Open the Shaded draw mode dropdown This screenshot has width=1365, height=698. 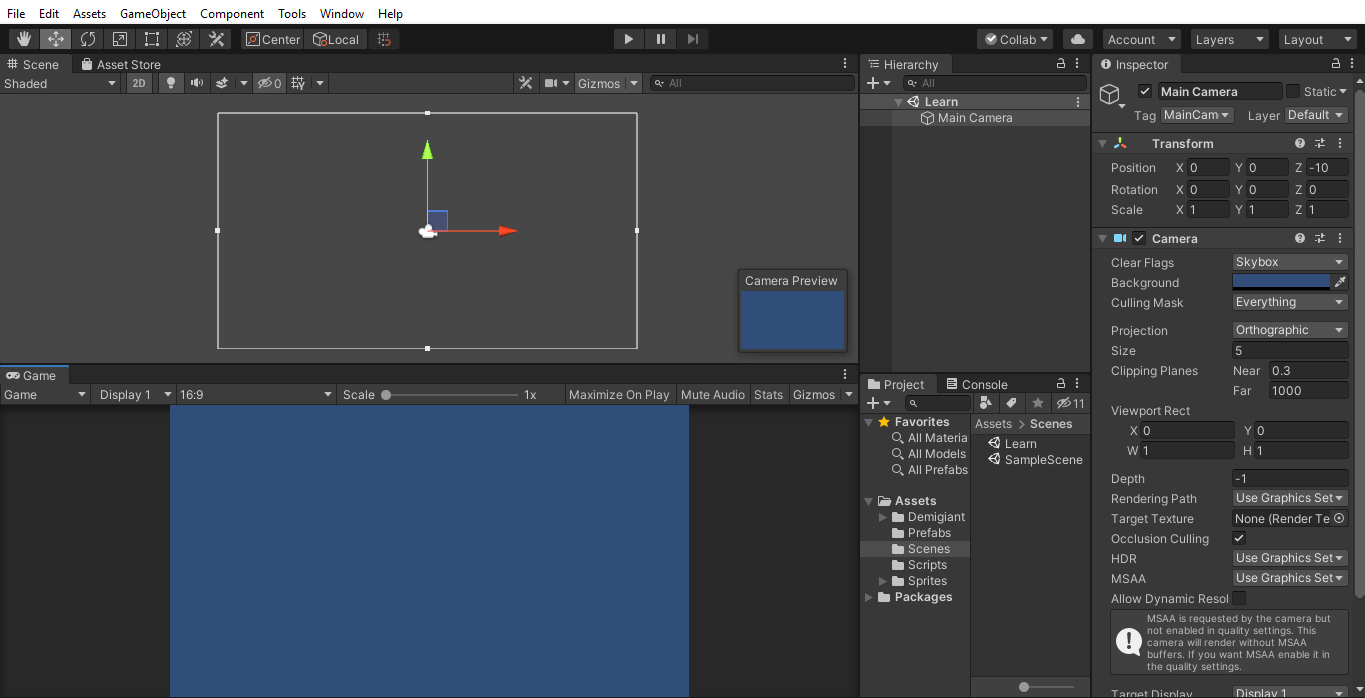point(60,83)
